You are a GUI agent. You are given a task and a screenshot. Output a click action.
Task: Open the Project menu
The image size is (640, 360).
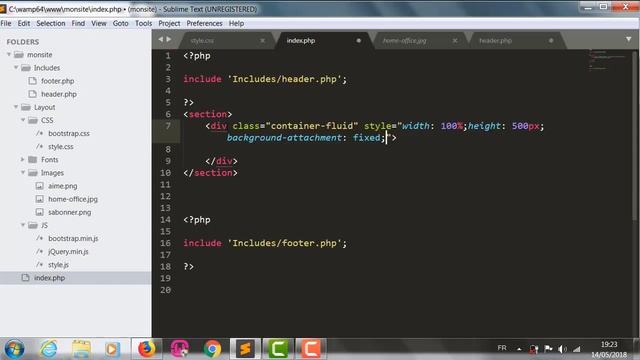pyautogui.click(x=169, y=23)
